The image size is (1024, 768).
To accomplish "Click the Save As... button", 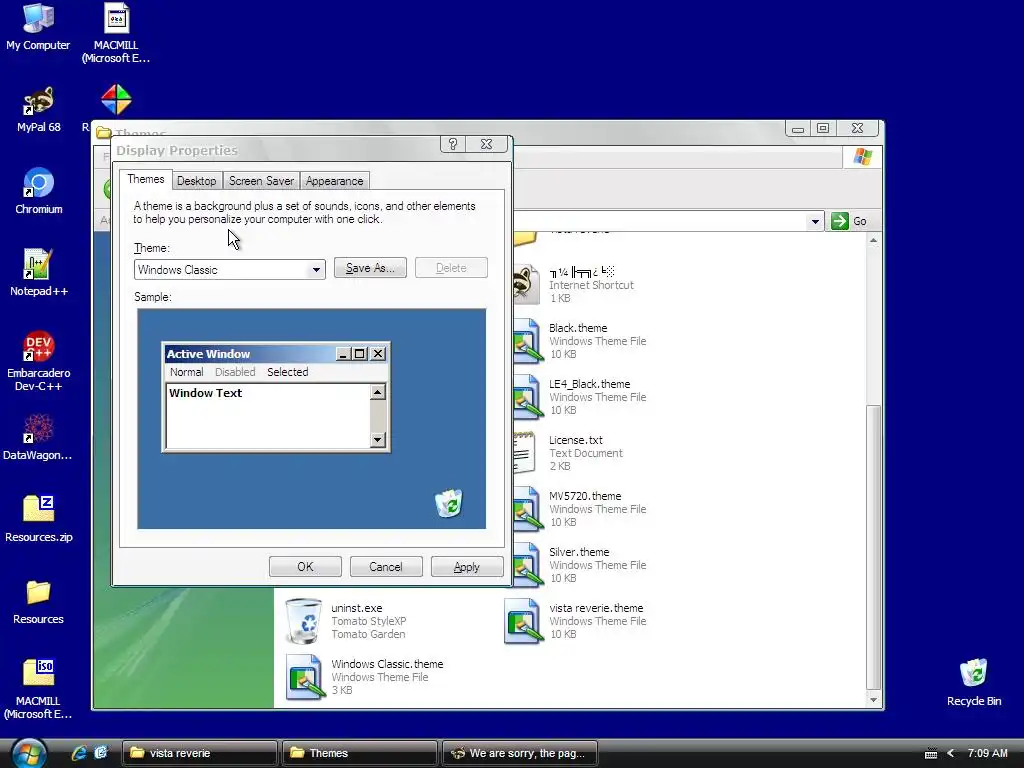I will coord(370,268).
